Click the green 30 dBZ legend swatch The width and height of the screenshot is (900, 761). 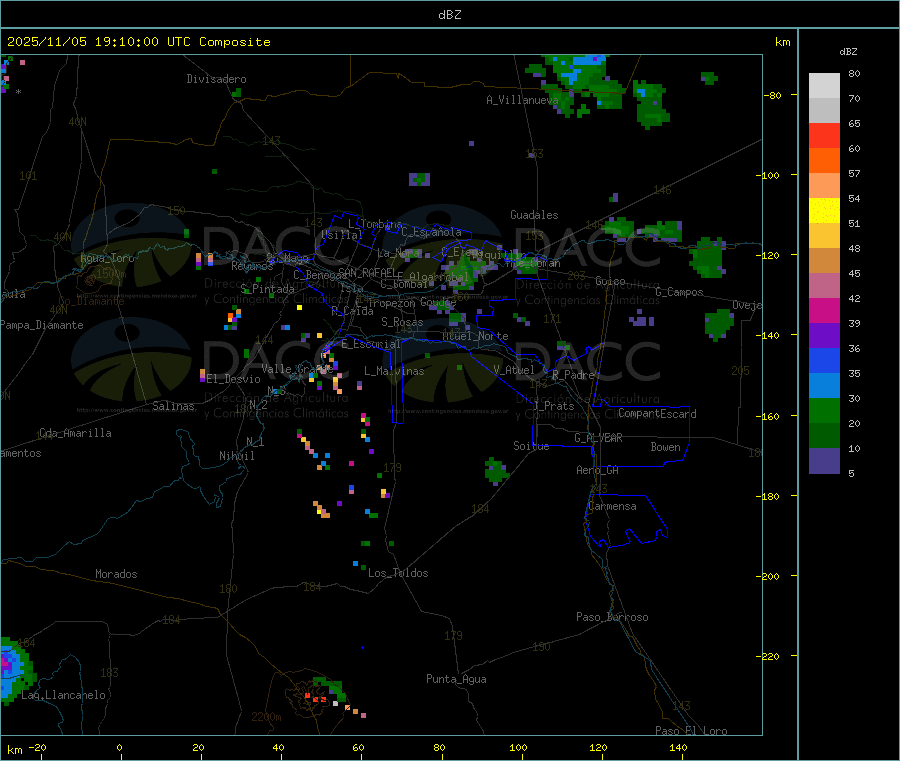point(824,410)
